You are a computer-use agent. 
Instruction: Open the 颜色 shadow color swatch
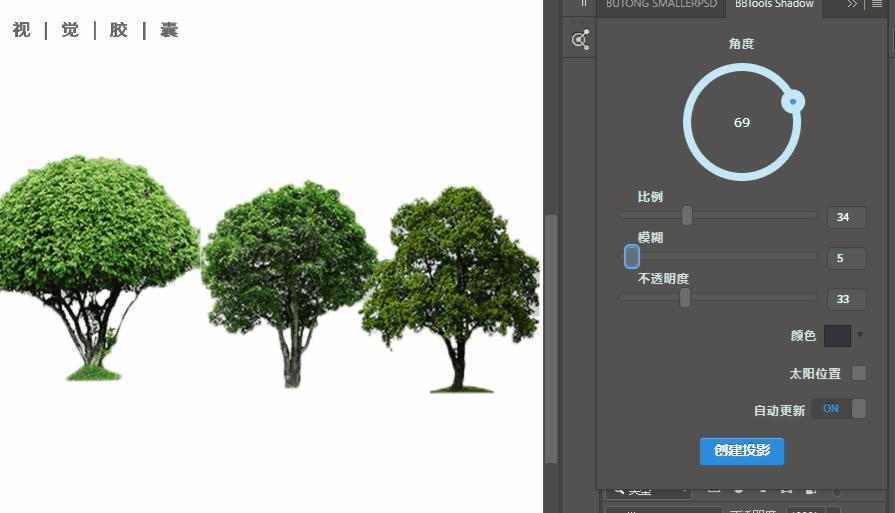click(x=837, y=335)
